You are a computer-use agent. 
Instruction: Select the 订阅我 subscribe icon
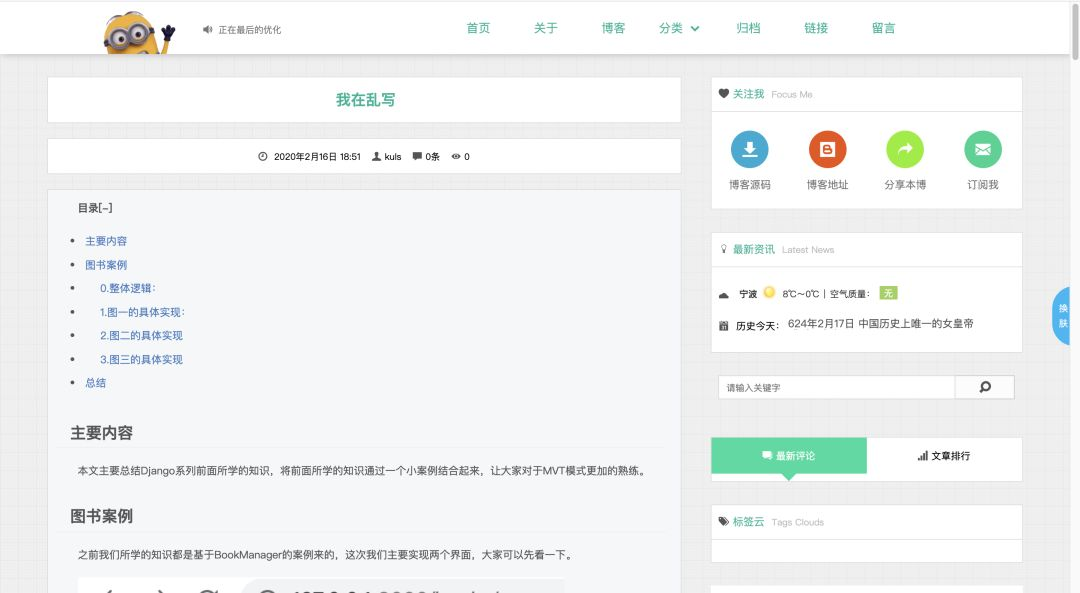point(983,148)
